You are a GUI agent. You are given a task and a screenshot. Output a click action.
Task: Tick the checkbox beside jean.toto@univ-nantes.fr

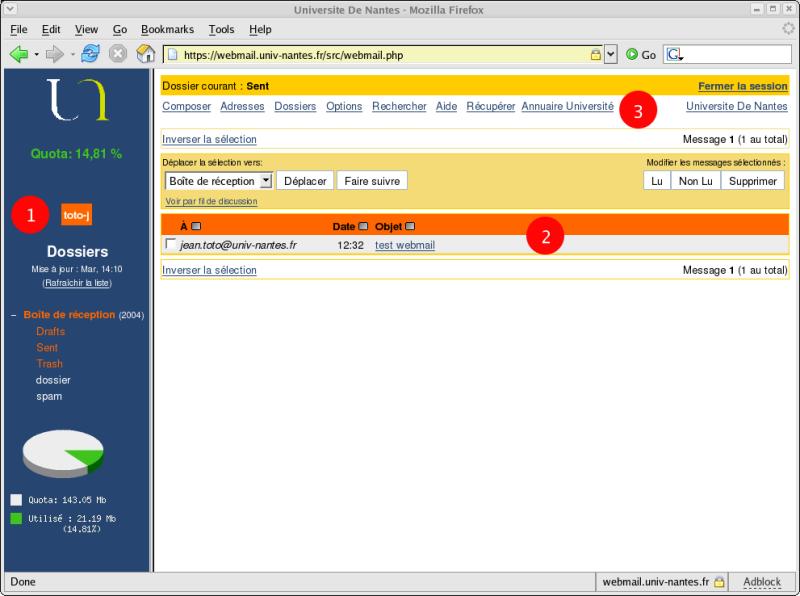[x=171, y=245]
